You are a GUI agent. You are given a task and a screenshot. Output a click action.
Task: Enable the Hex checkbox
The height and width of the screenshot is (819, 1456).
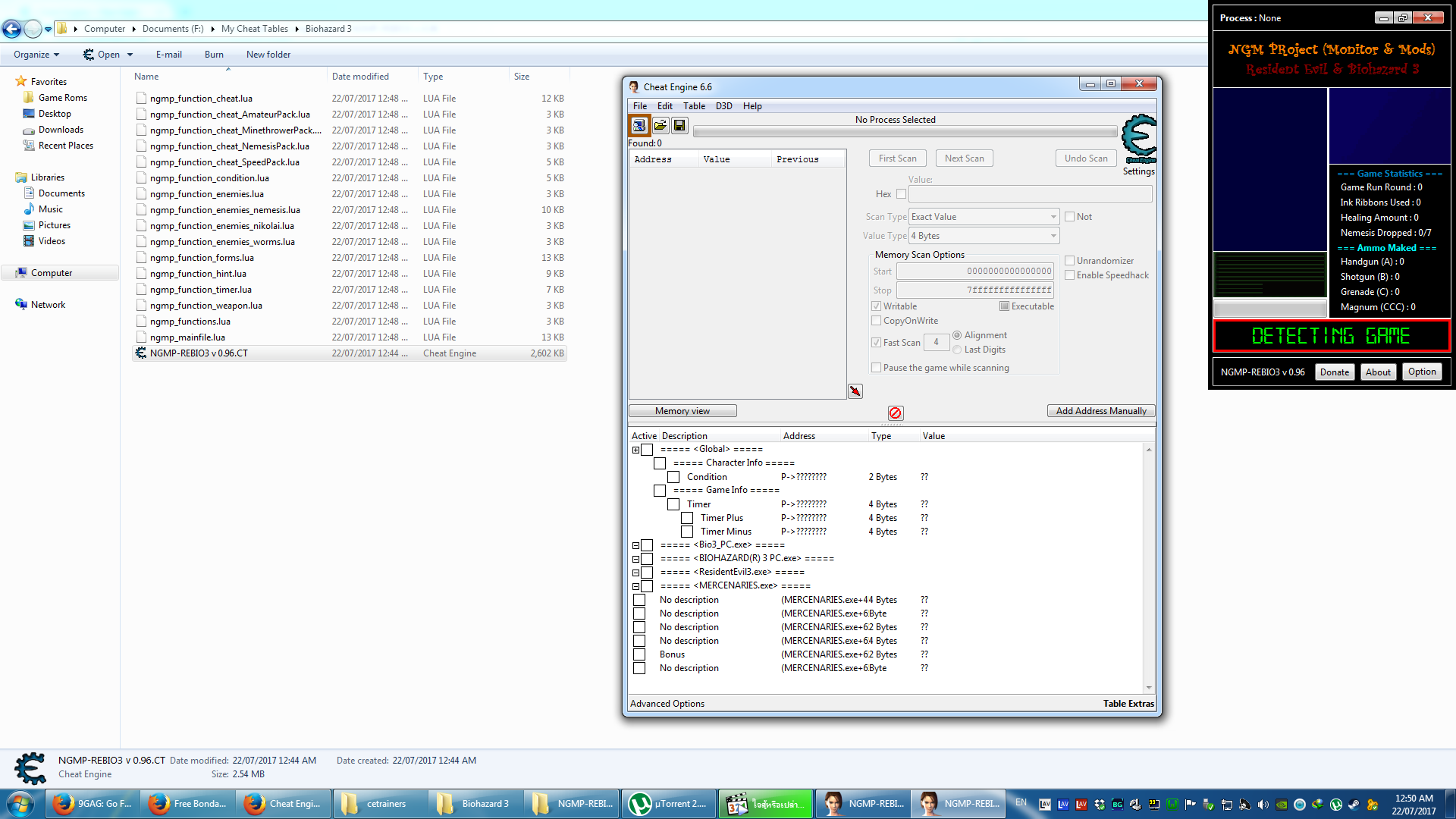click(901, 194)
